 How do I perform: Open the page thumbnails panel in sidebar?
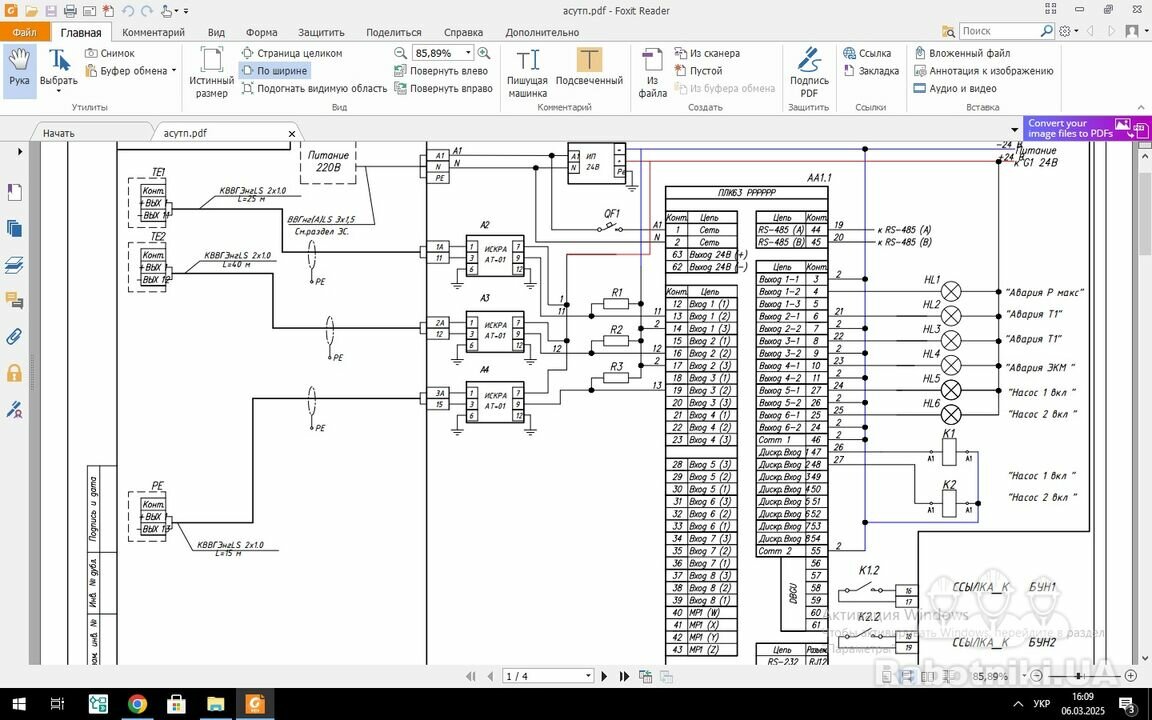(x=14, y=228)
